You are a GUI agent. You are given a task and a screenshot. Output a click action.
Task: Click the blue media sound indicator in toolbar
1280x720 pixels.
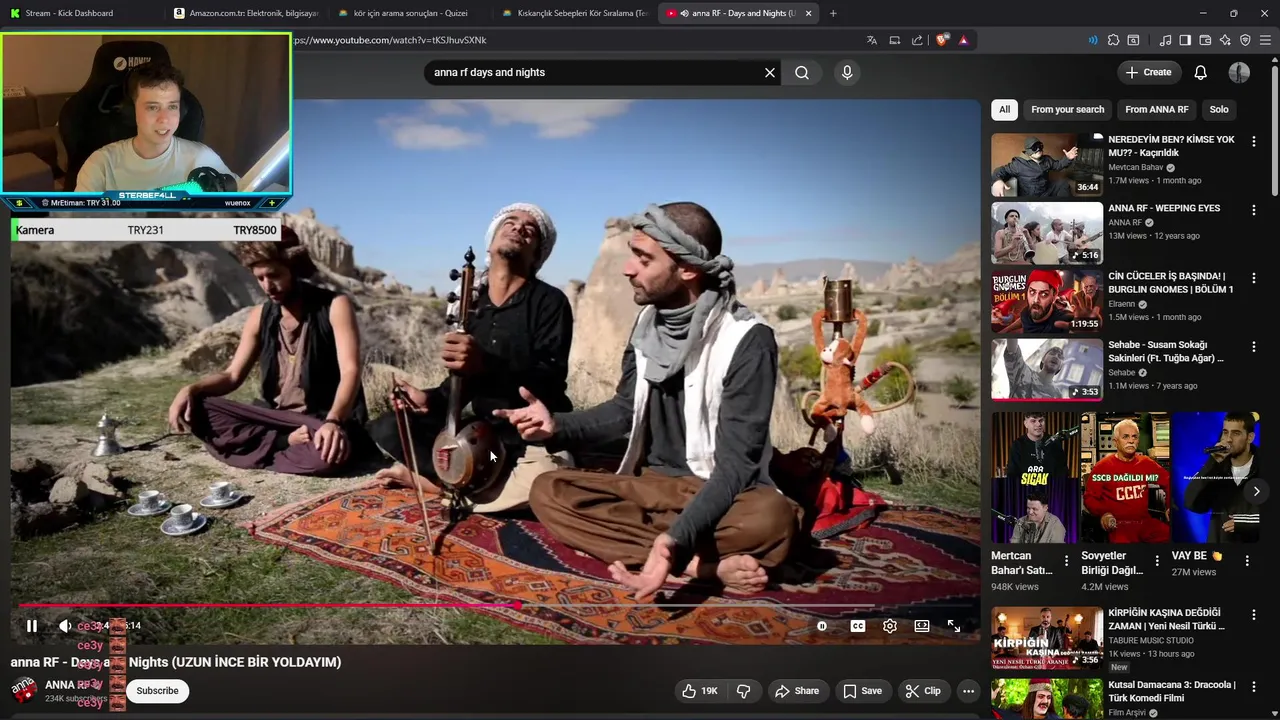click(x=1092, y=40)
